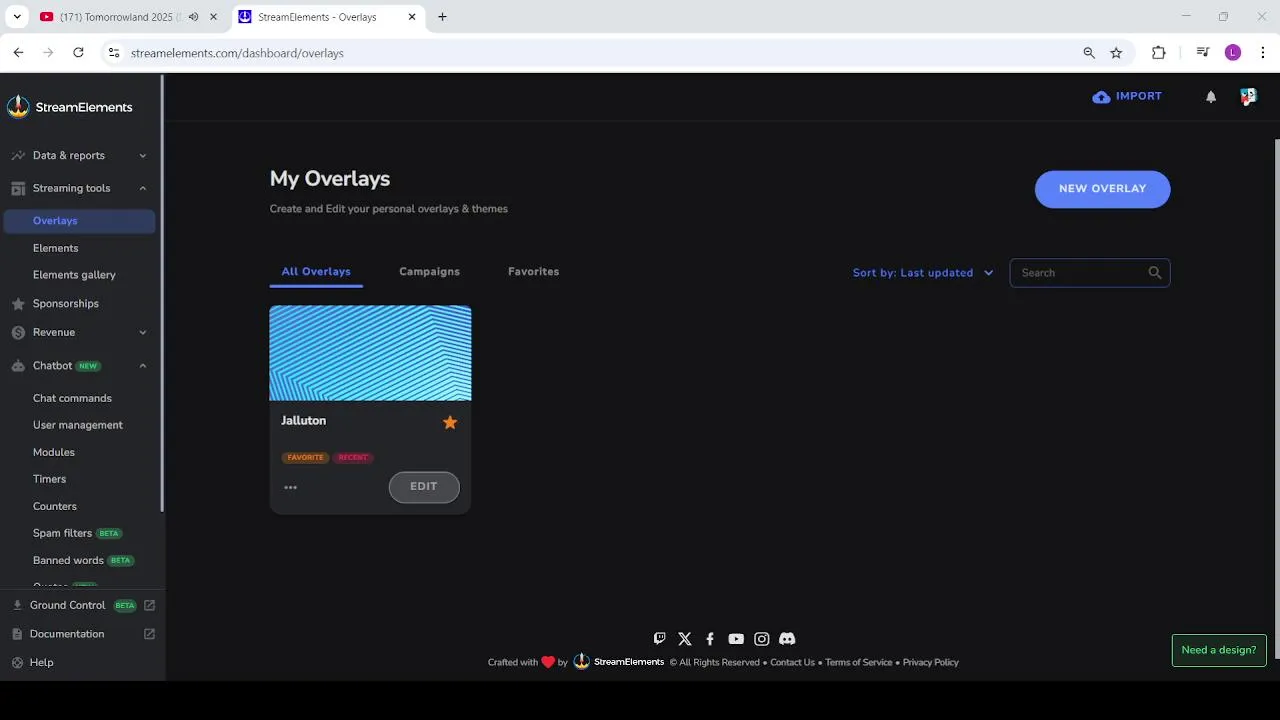Screen dimensions: 1280x720
Task: Open Spam filters page
Action: click(62, 533)
